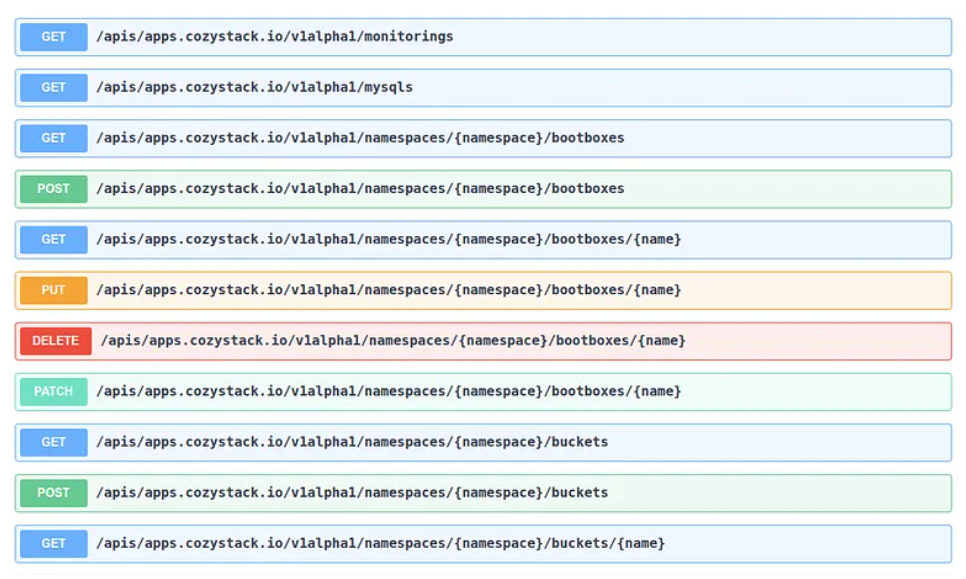Click the GET badge for namespaced buckets list

click(x=53, y=442)
